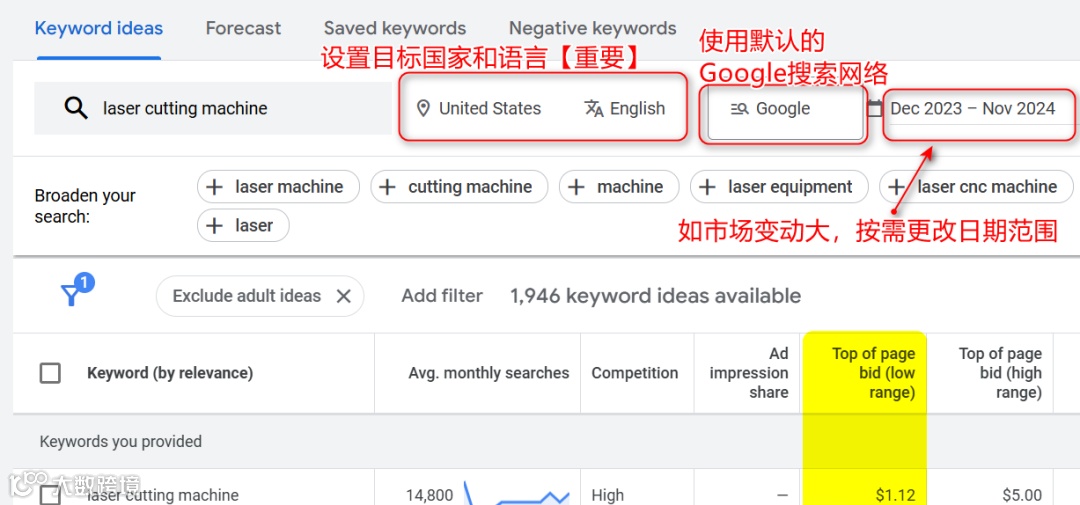
Task: Click the High competition cell
Action: coord(608,495)
